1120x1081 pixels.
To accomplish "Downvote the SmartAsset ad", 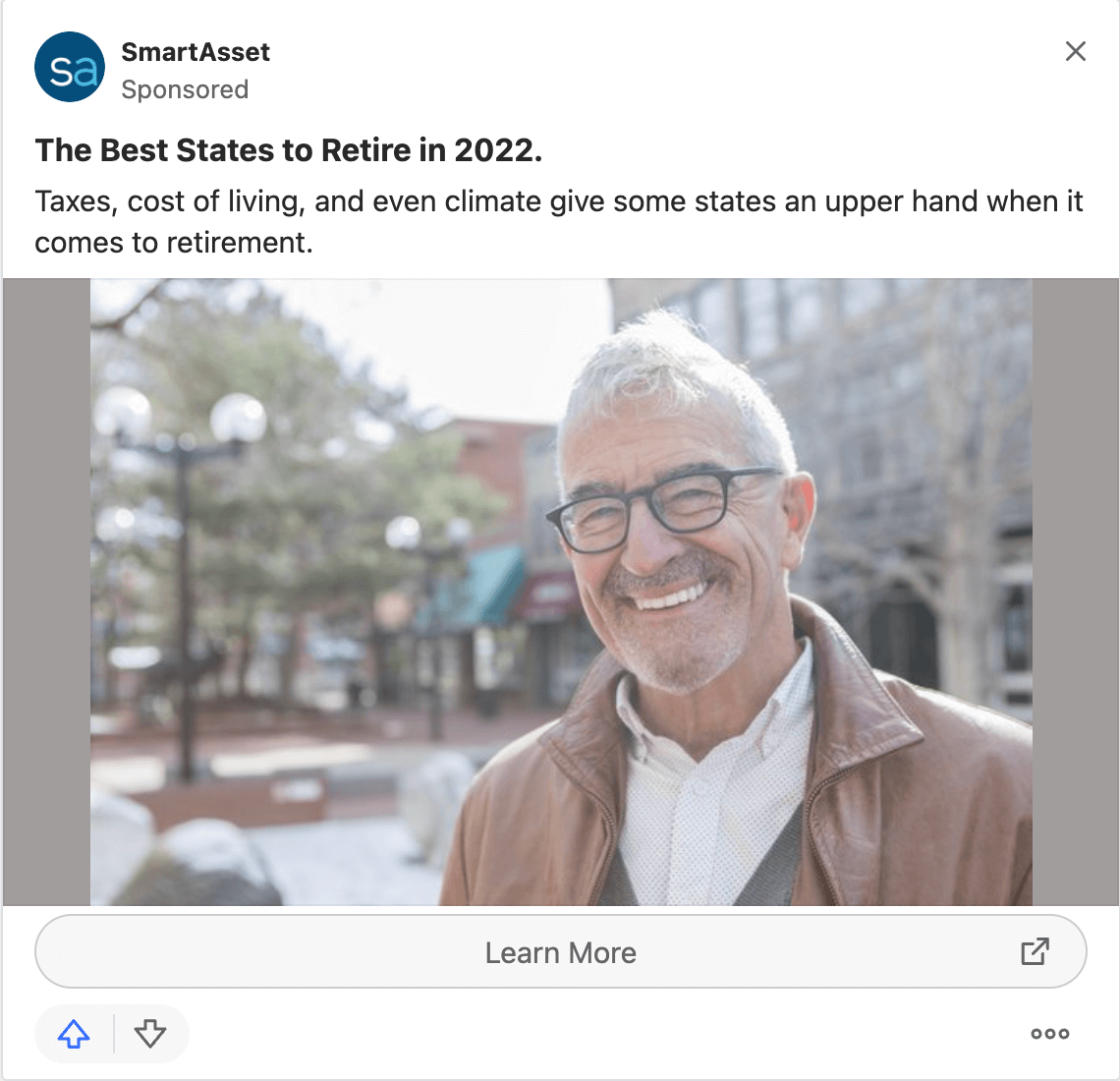I will [x=150, y=1033].
